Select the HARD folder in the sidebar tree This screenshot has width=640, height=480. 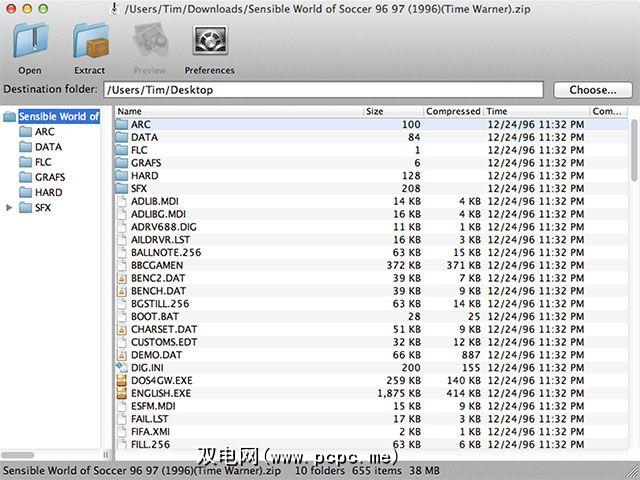49,192
